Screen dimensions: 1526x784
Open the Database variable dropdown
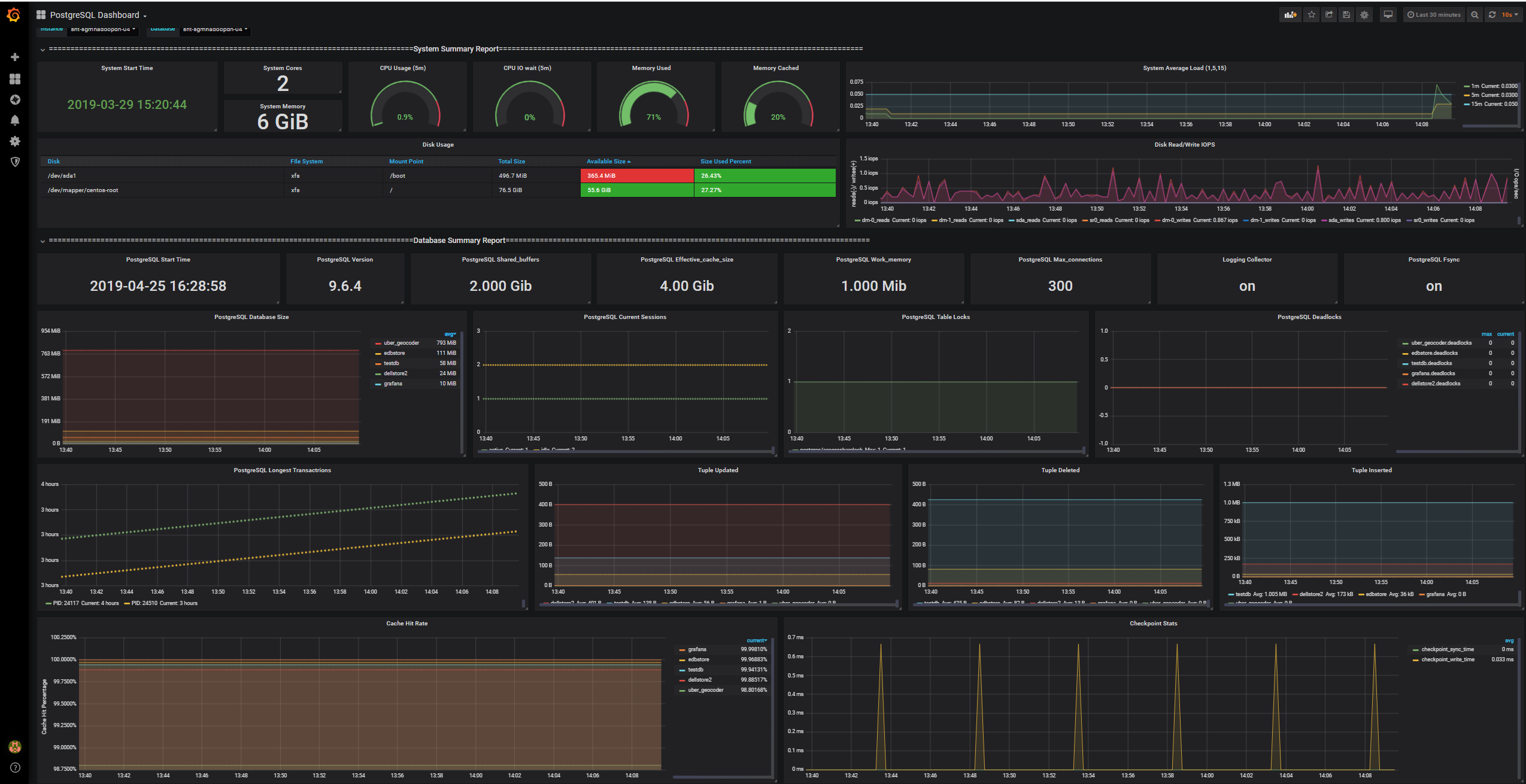pos(214,29)
